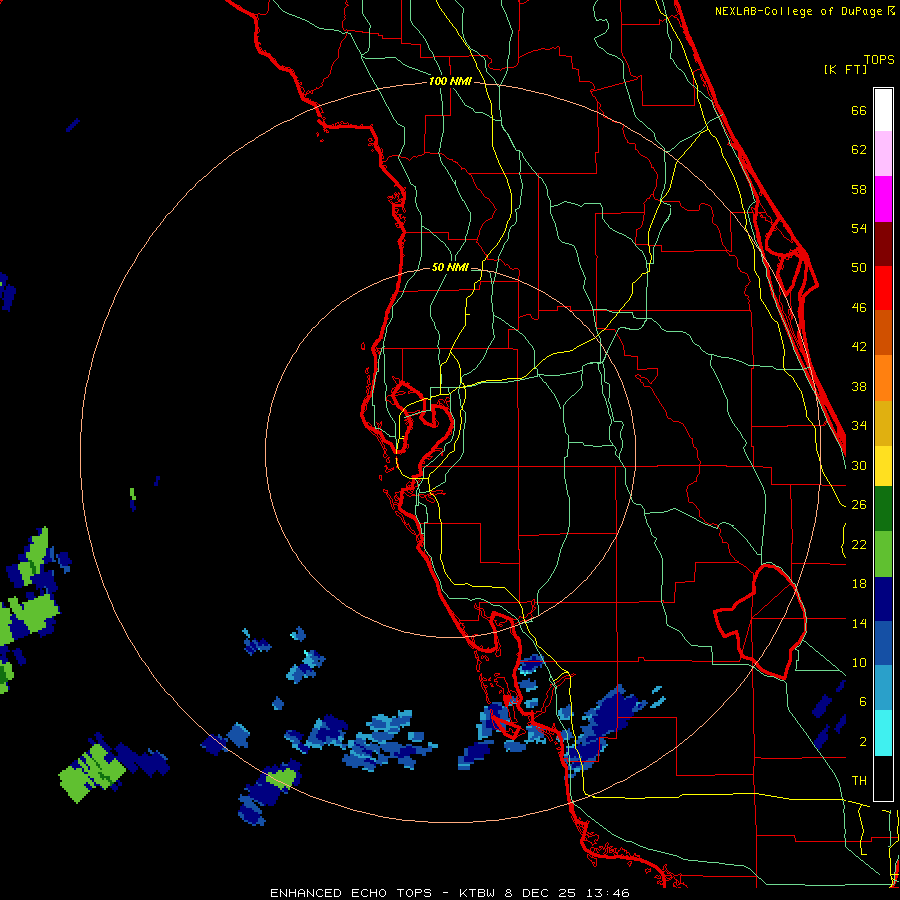Screen dimensions: 900x900
Task: Click the Enhanced Echo Tops KTBW caption
Action: pyautogui.click(x=450, y=893)
